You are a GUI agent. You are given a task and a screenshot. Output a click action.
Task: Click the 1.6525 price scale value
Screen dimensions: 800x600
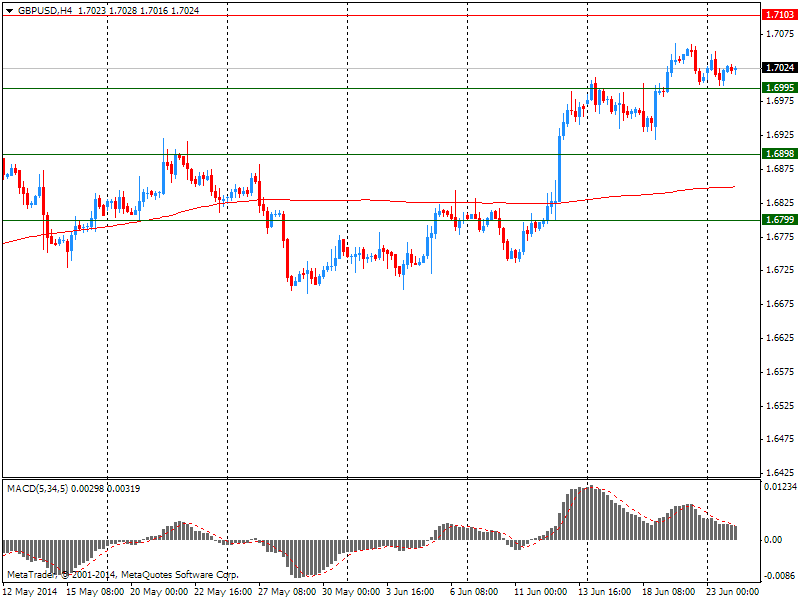click(780, 406)
